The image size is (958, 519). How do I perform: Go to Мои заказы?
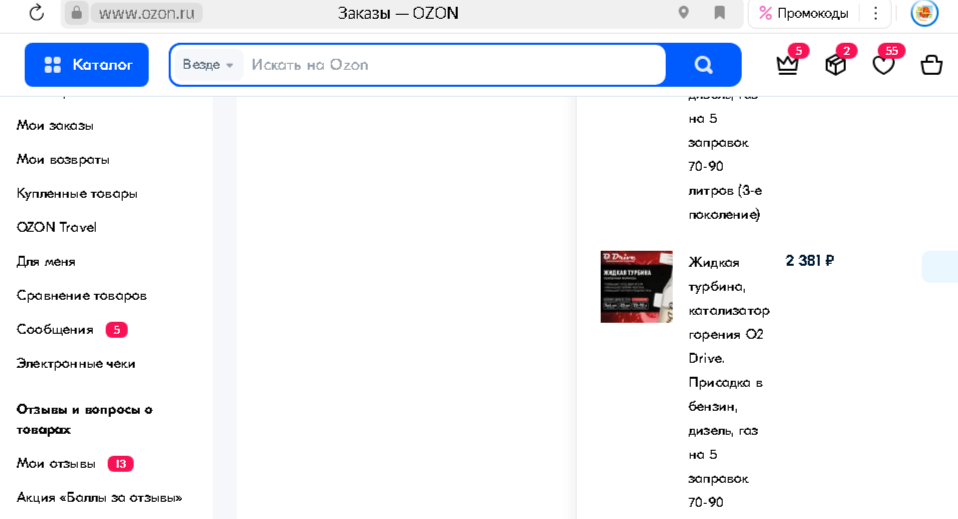[x=55, y=125]
